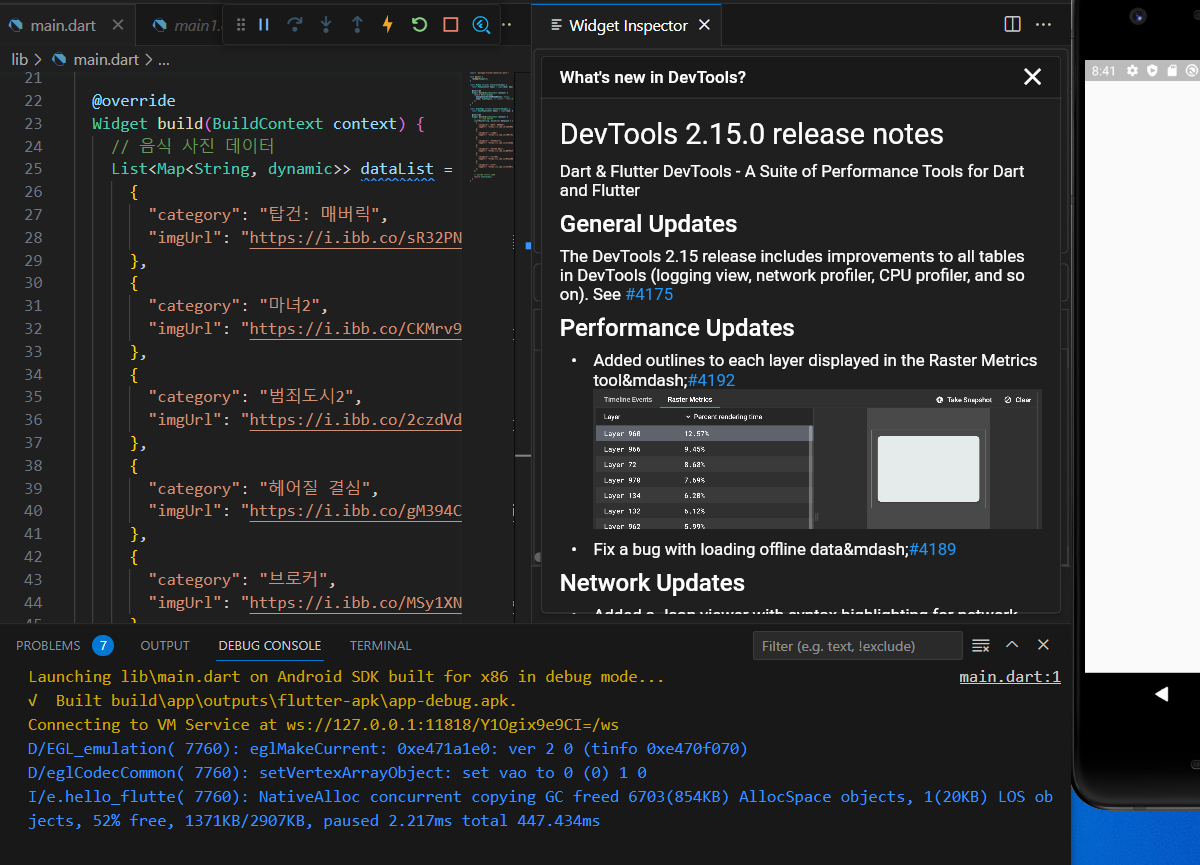Click the green Hot Restart icon

pyautogui.click(x=419, y=25)
